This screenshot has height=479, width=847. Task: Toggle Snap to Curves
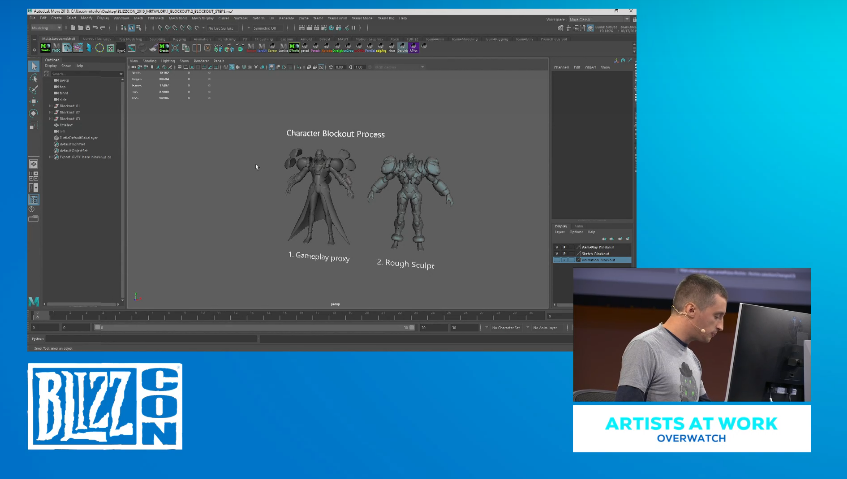click(x=167, y=28)
